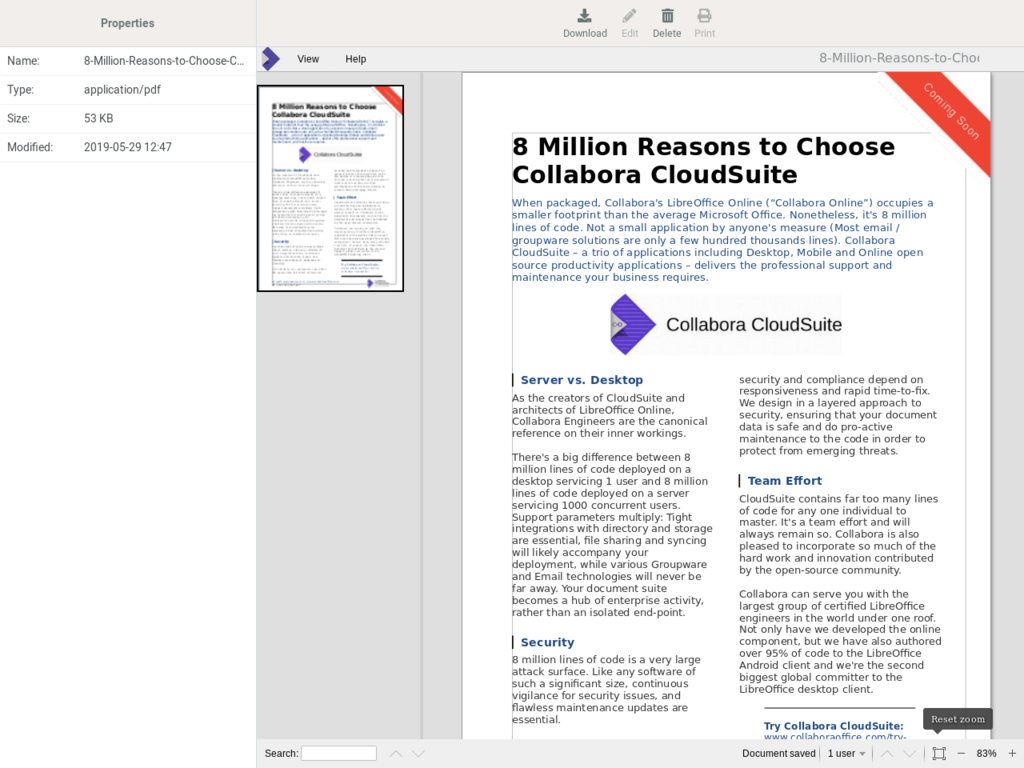1024x768 pixels.
Task: Go to next search result arrow
Action: click(419, 753)
